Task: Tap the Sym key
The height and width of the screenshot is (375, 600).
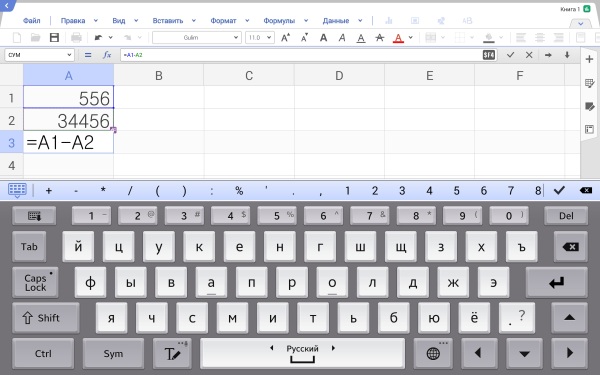Action: tap(113, 353)
